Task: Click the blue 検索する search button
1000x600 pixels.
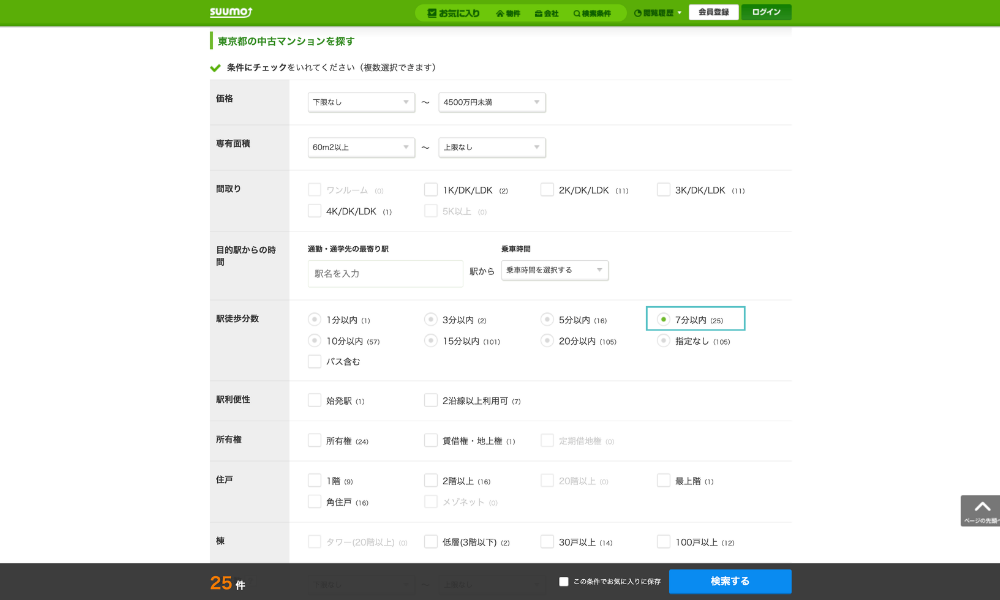Action: pos(730,582)
